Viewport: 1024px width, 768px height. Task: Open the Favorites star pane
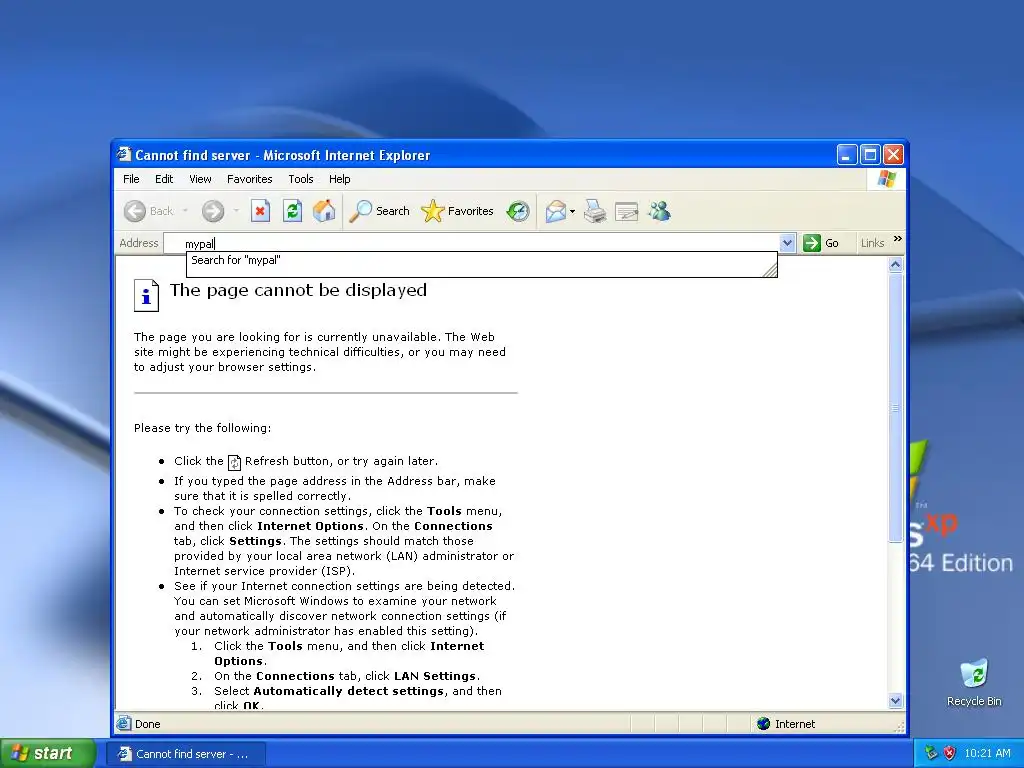click(x=457, y=211)
